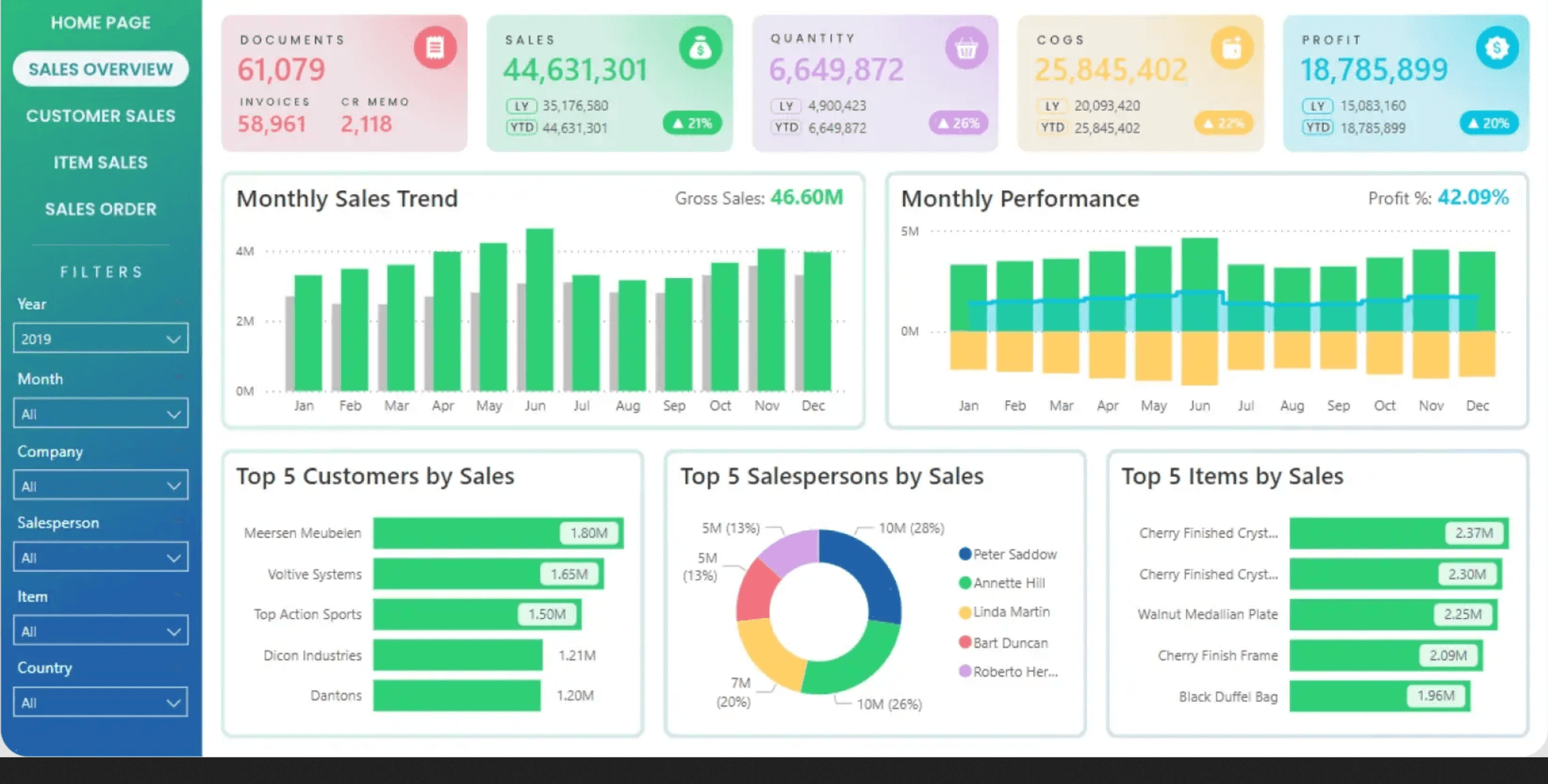
Task: Click Linda Martin yellow legend dot
Action: (x=964, y=612)
